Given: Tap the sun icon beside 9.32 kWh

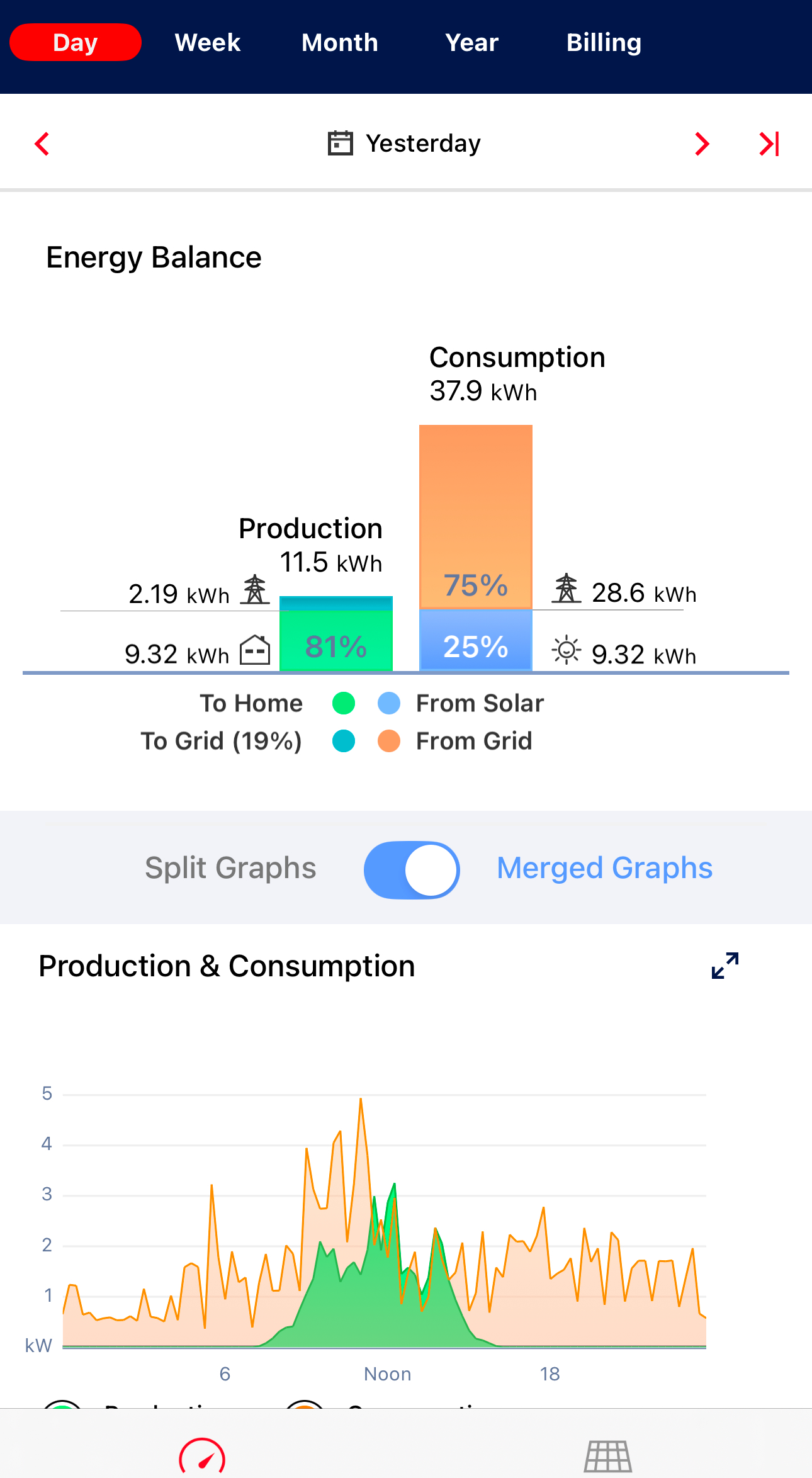Looking at the screenshot, I should coord(566,651).
